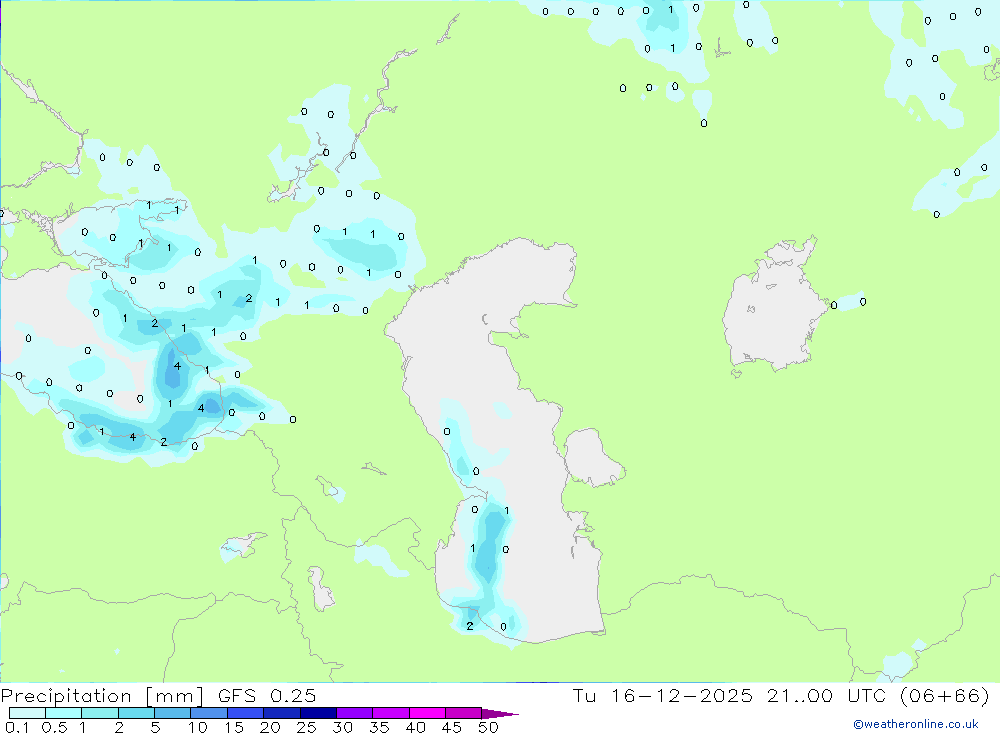The image size is (1000, 733).
Task: Select the "40" legend scale label
Action: pyautogui.click(x=416, y=727)
